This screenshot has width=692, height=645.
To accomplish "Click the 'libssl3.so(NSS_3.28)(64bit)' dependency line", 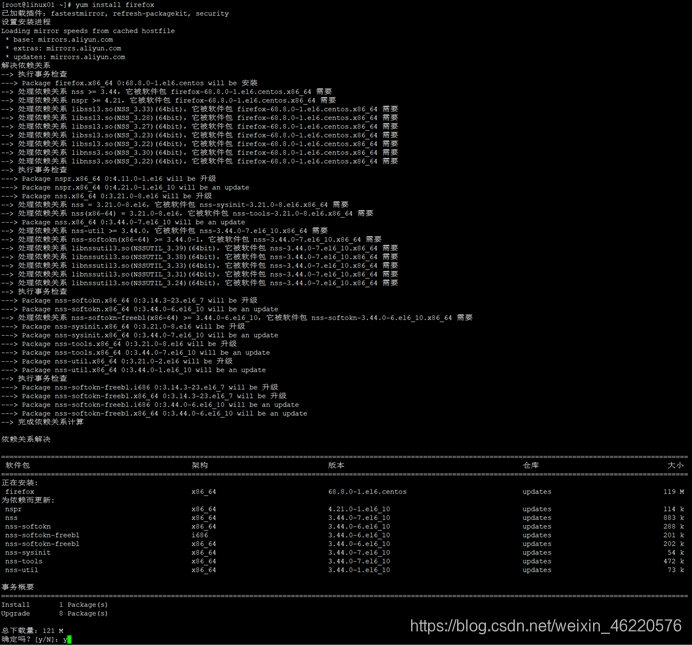I will 199,118.
